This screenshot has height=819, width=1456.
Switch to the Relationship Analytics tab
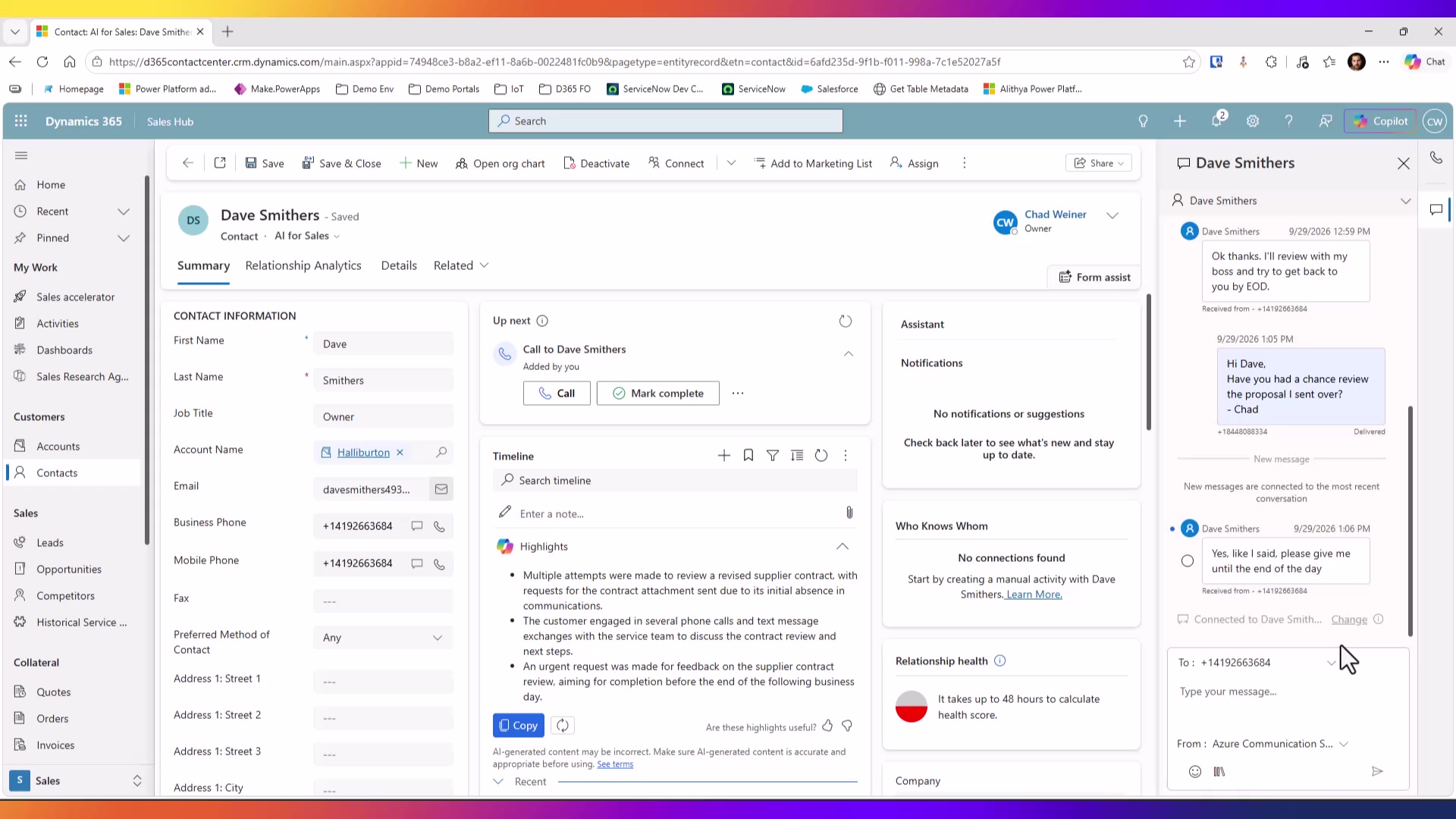pos(303,265)
